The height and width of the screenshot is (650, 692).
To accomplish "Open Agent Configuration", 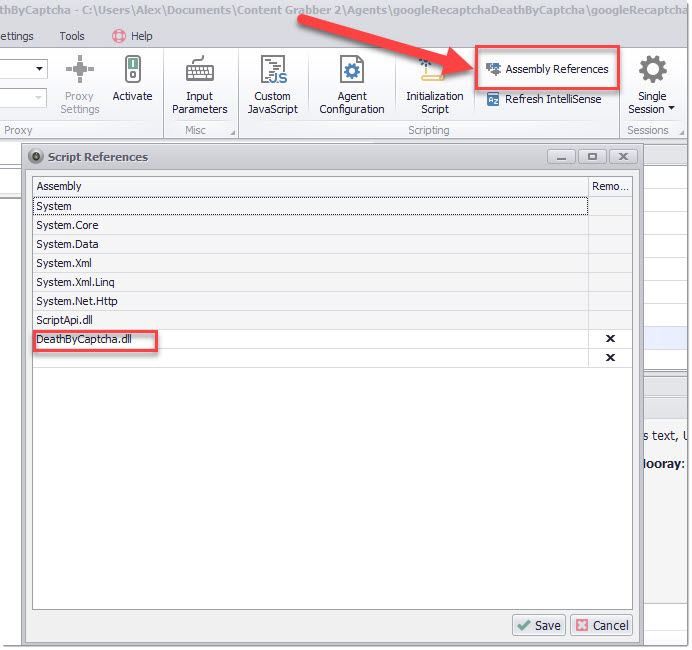I will click(351, 84).
